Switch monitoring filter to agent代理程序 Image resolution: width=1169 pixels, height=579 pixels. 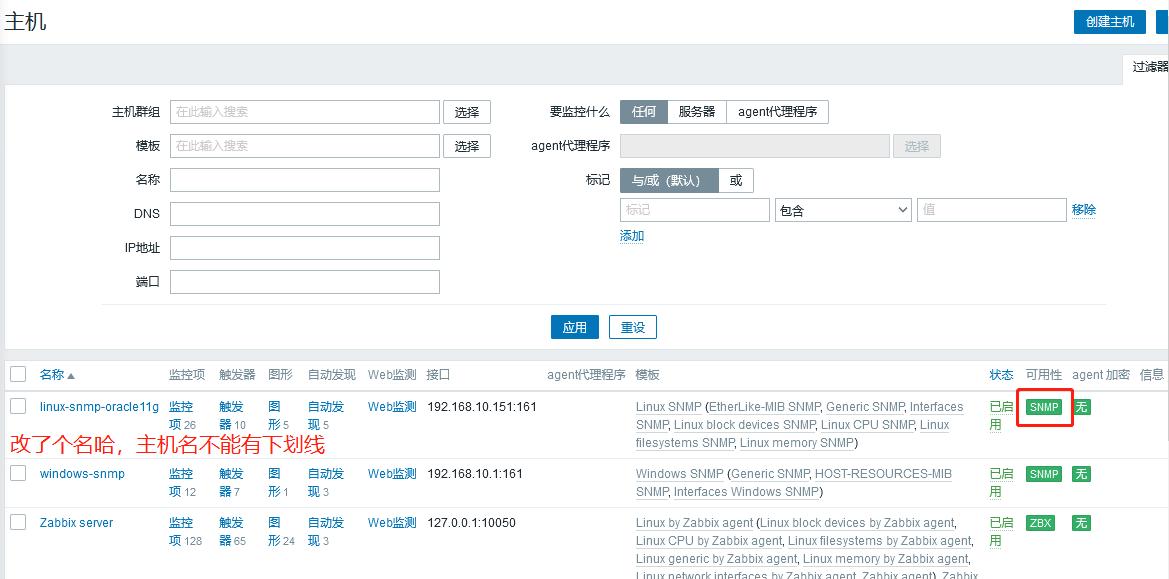click(x=778, y=112)
